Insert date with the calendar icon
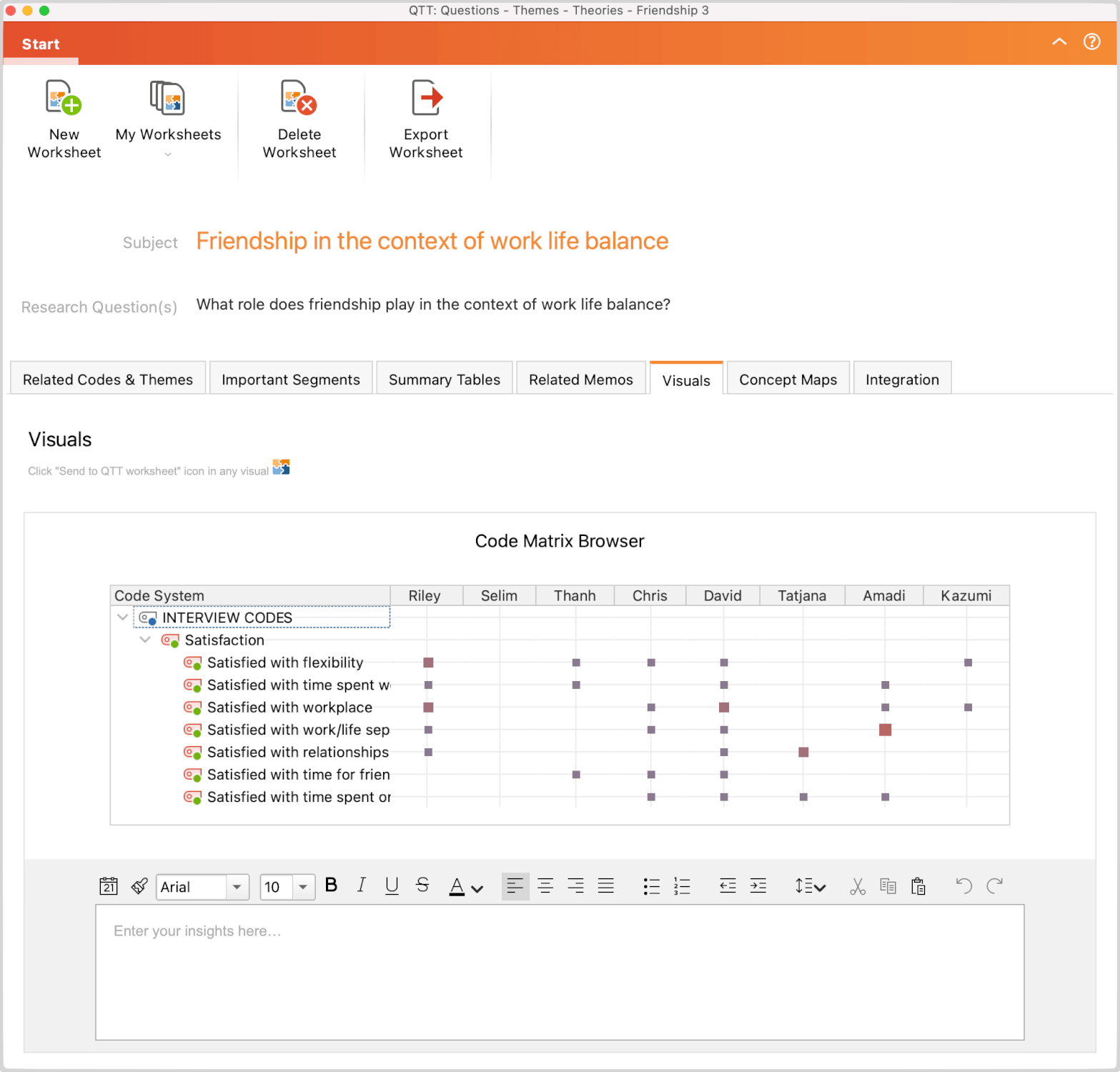The image size is (1120, 1072). pos(108,886)
